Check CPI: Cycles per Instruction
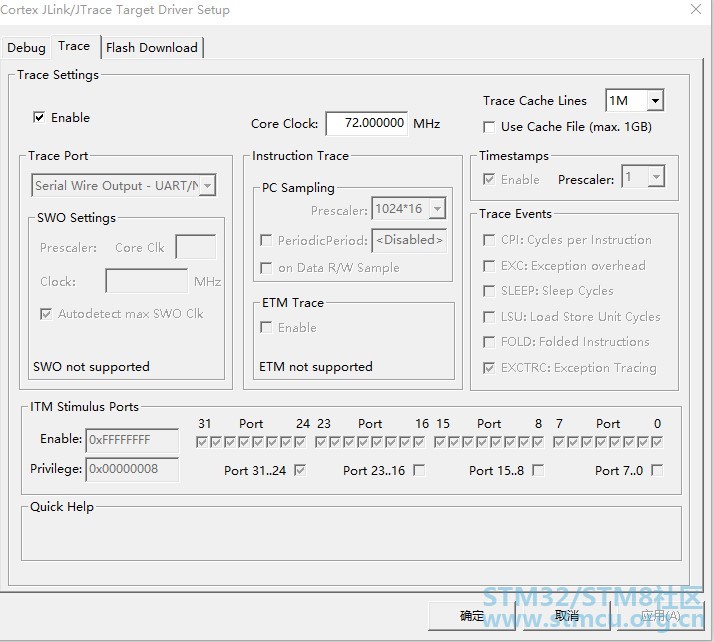Viewport: 714px width, 642px height. pyautogui.click(x=489, y=240)
